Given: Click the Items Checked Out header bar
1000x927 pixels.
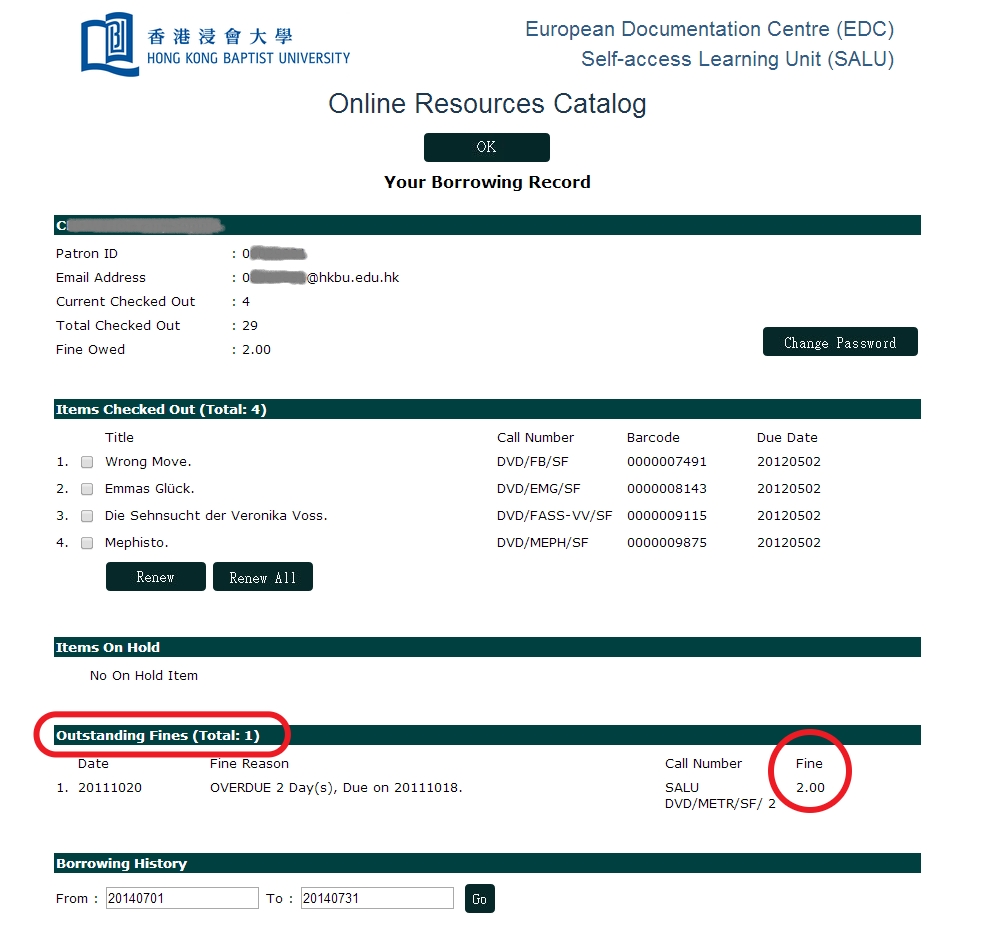Looking at the screenshot, I should (161, 410).
